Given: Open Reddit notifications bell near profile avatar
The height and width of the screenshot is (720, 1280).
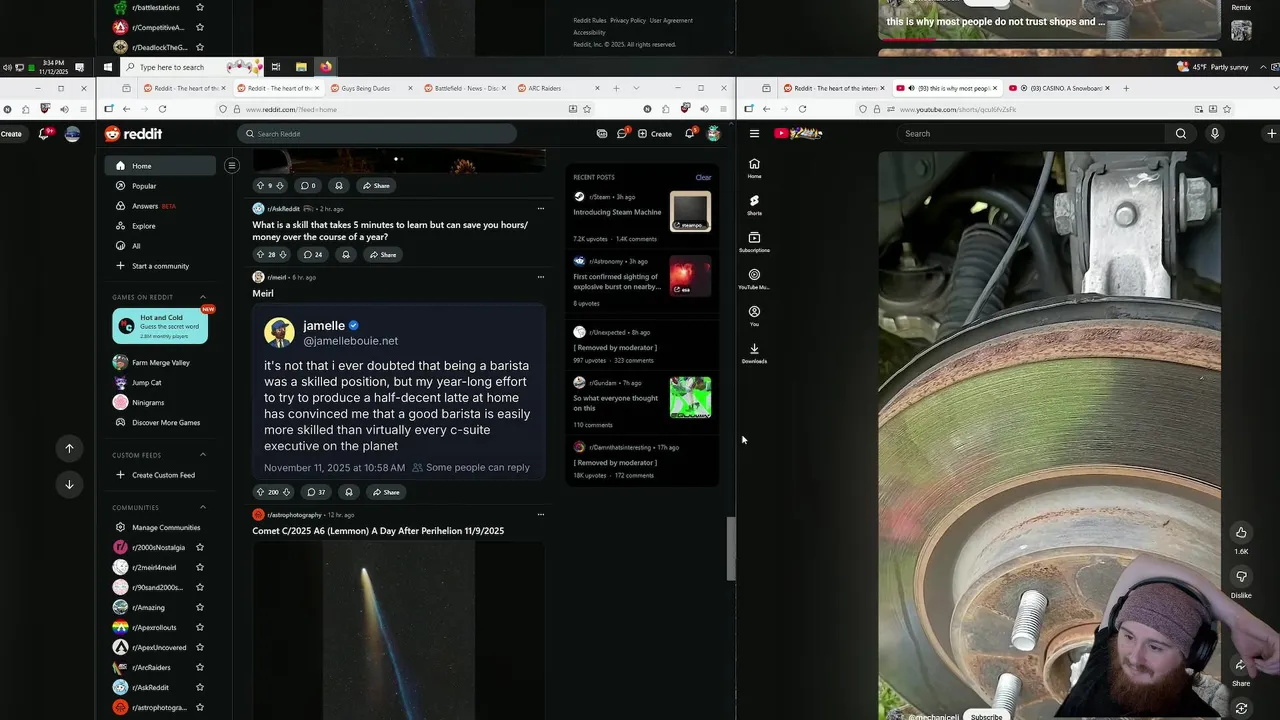Looking at the screenshot, I should (x=690, y=133).
